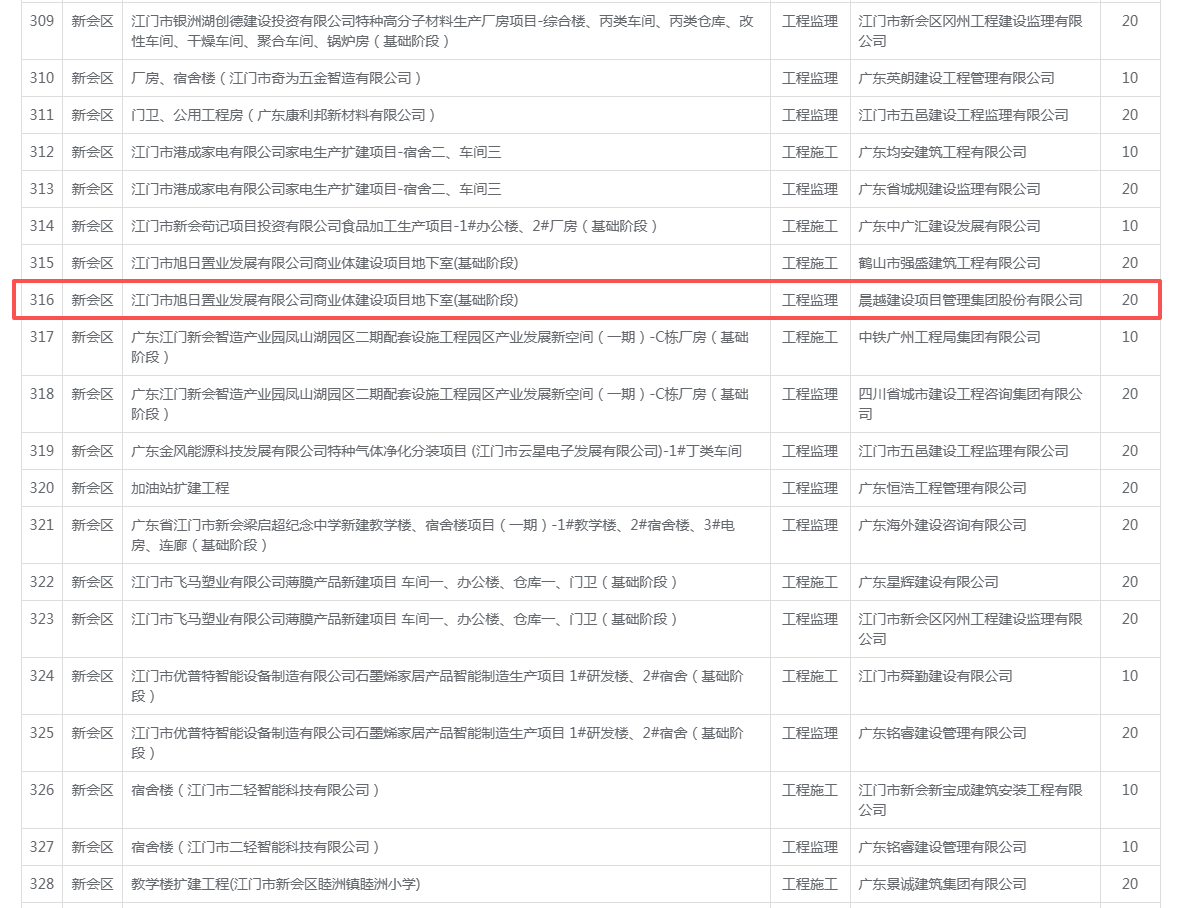Select 广东海外建设咨询有限公司 in row 321
Image resolution: width=1183 pixels, height=908 pixels.
[x=942, y=525]
